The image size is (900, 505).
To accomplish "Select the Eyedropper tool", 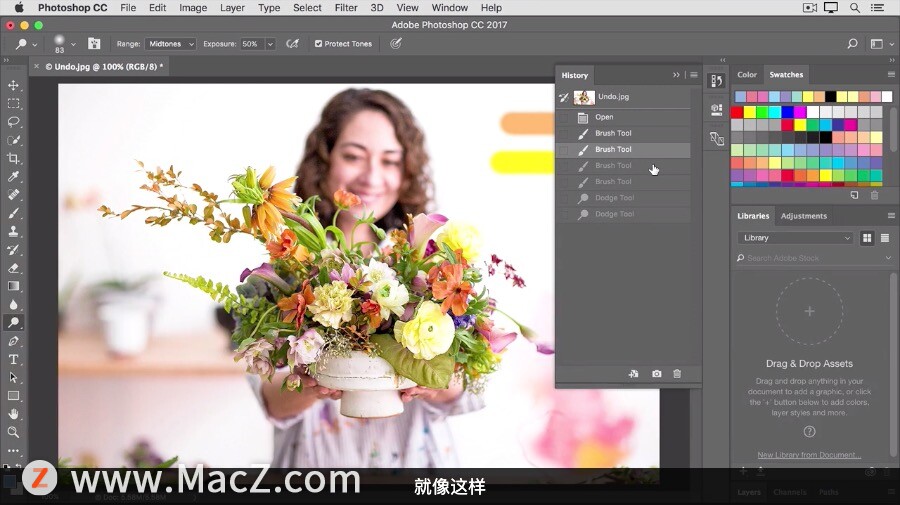I will tap(13, 177).
